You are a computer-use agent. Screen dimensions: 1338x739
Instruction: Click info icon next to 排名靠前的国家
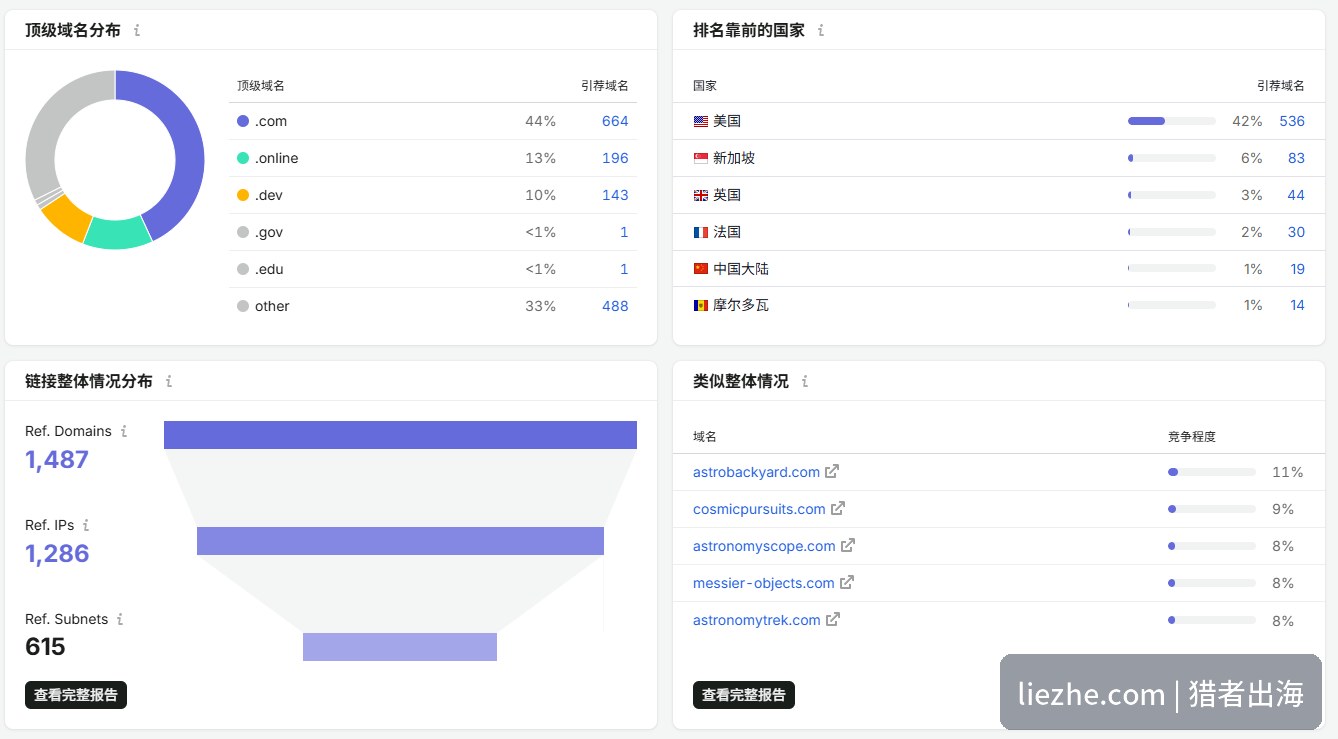(821, 31)
